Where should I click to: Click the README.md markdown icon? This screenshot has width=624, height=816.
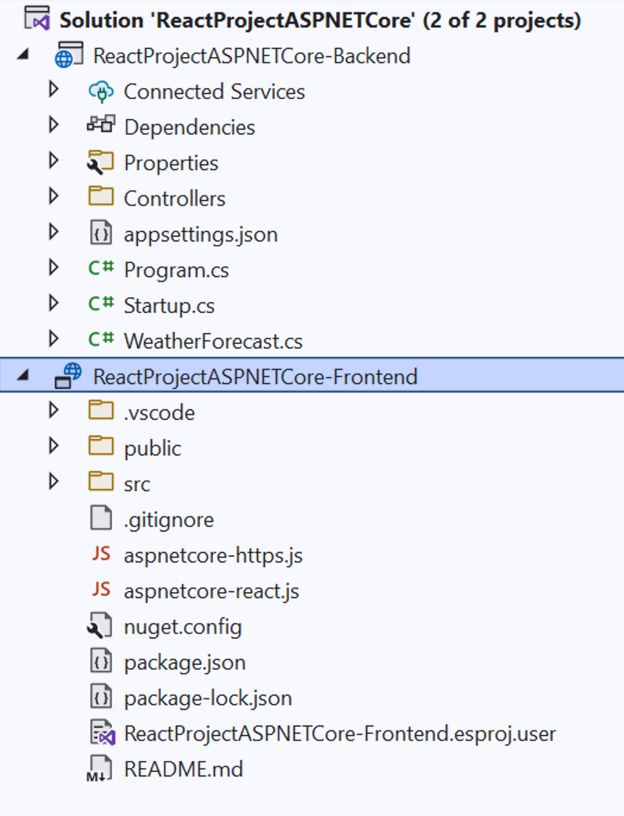tap(99, 769)
